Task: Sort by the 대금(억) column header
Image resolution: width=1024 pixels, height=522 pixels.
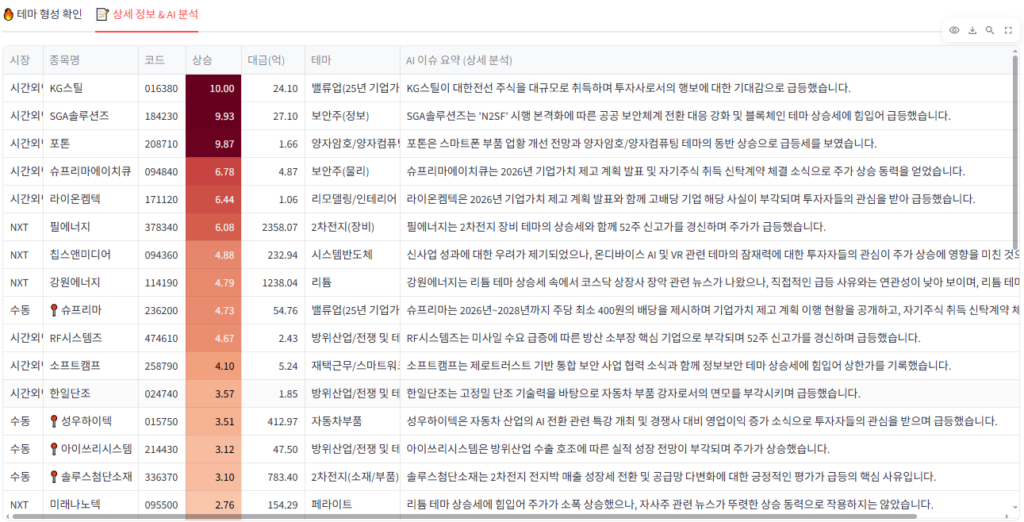Action: click(265, 60)
